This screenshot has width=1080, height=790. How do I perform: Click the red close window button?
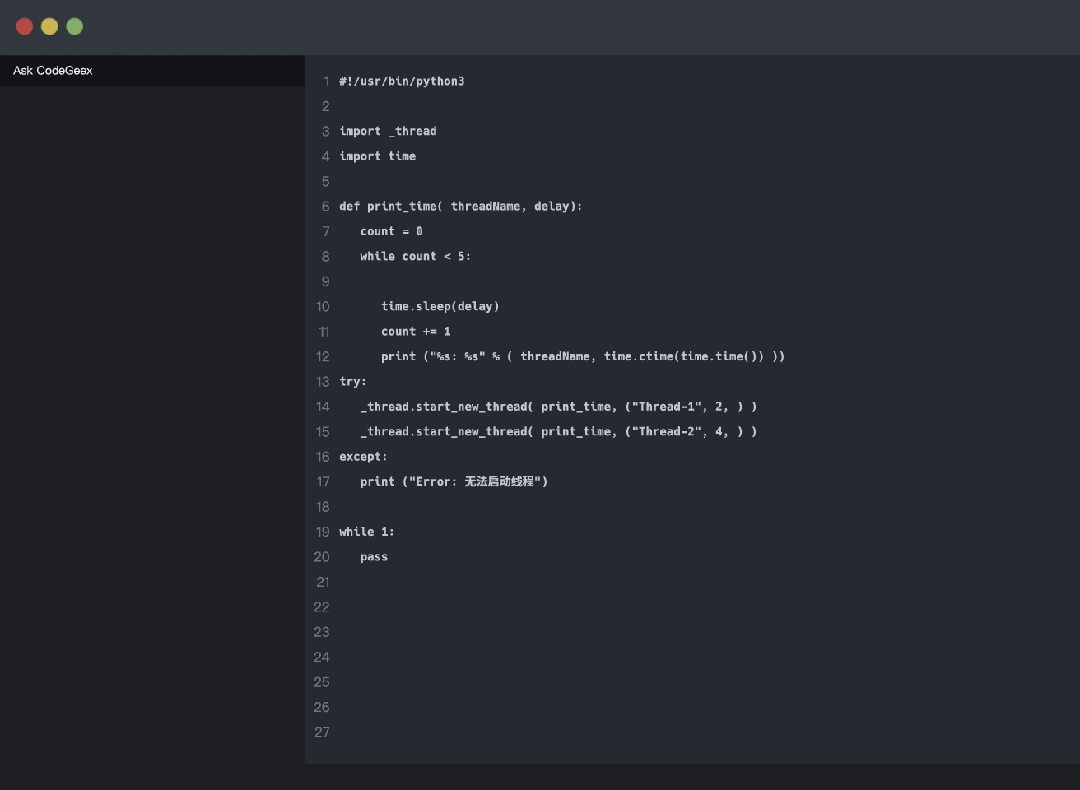pos(24,27)
